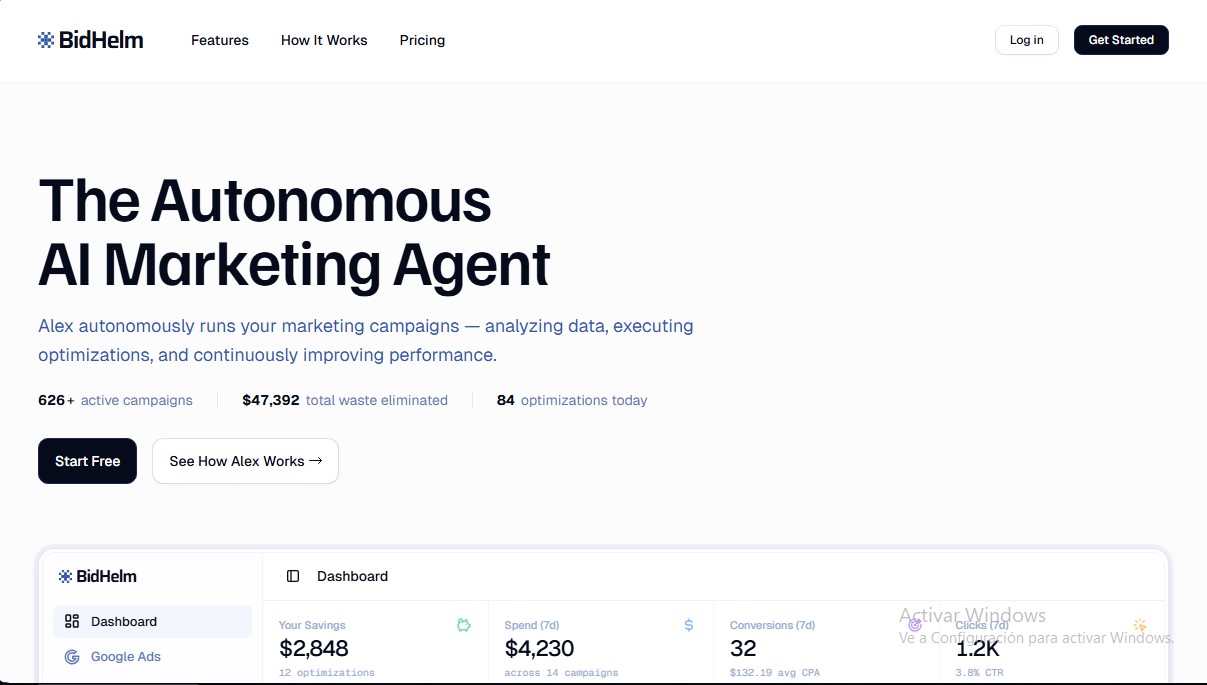1207x685 pixels.
Task: Click the Dashboard grid icon in sidebar
Action: tap(72, 621)
